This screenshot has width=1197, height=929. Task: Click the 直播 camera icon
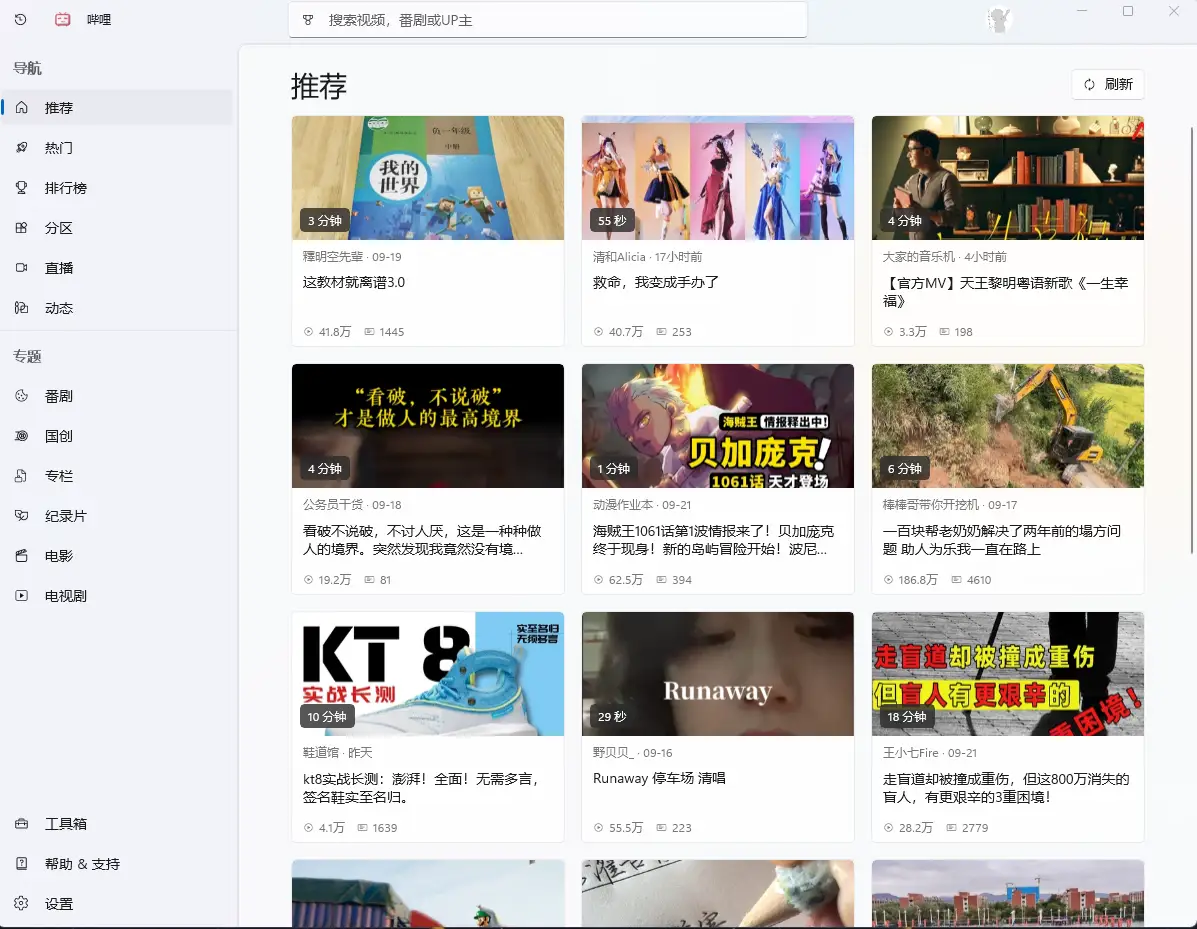coord(21,268)
